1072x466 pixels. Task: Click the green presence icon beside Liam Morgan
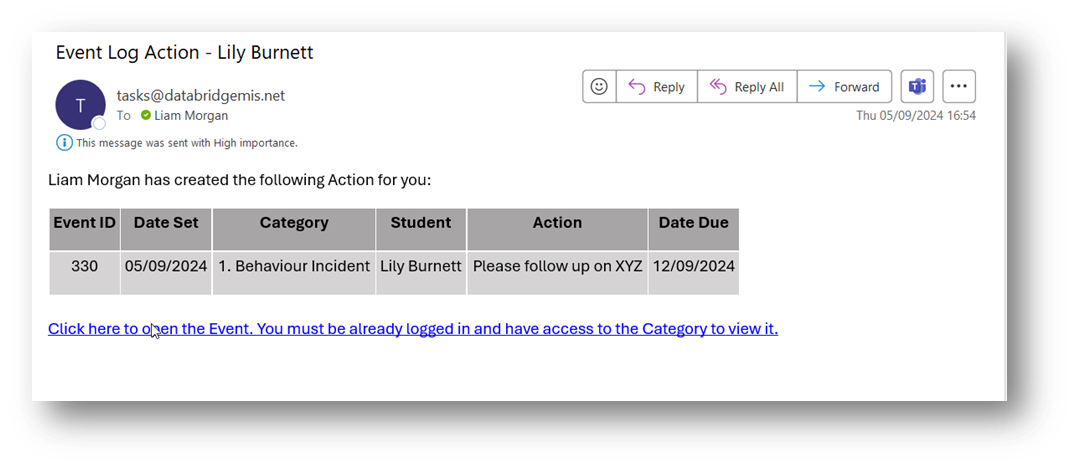pyautogui.click(x=146, y=116)
